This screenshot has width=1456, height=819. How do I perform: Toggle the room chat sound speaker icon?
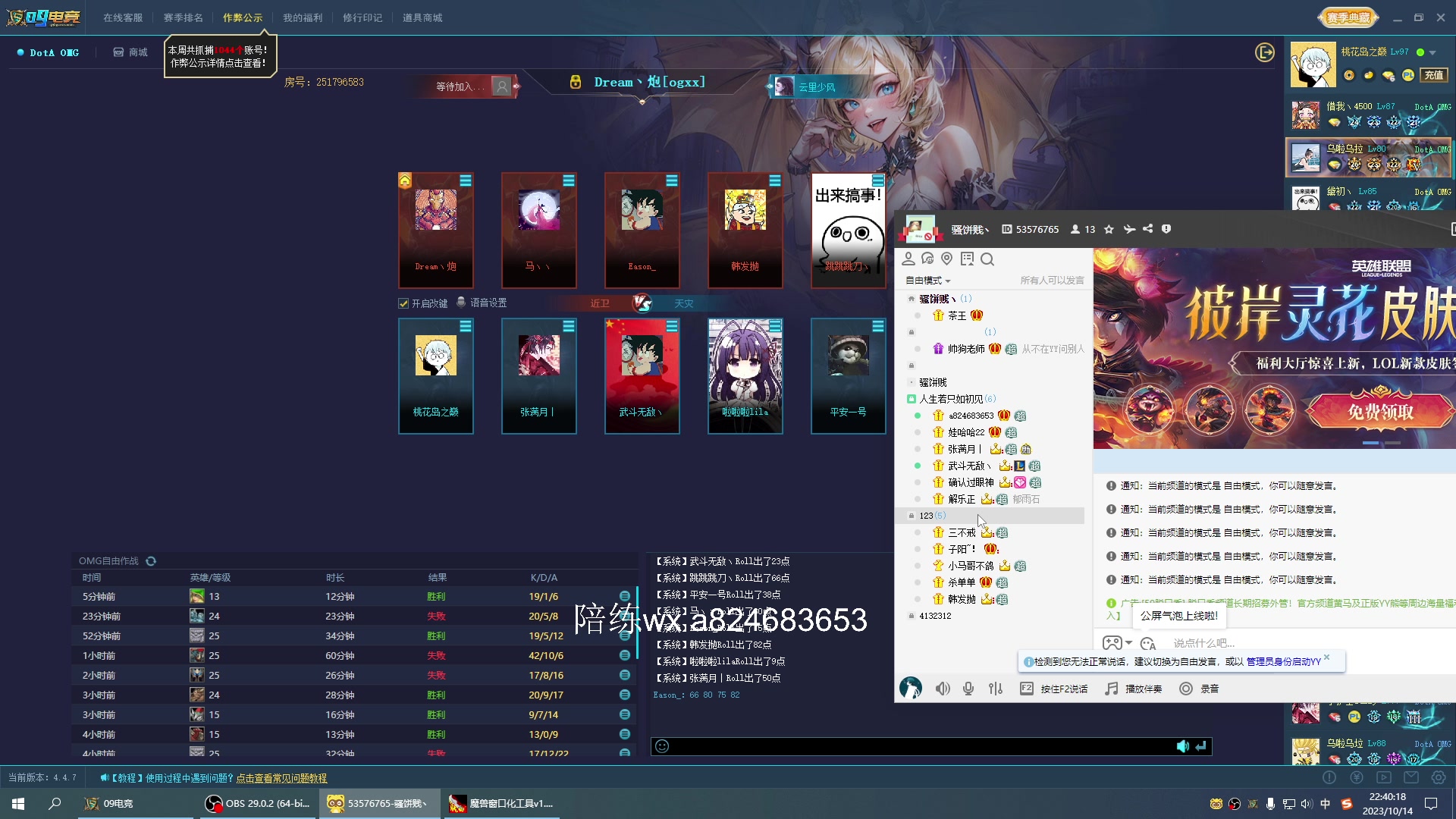point(1182,746)
